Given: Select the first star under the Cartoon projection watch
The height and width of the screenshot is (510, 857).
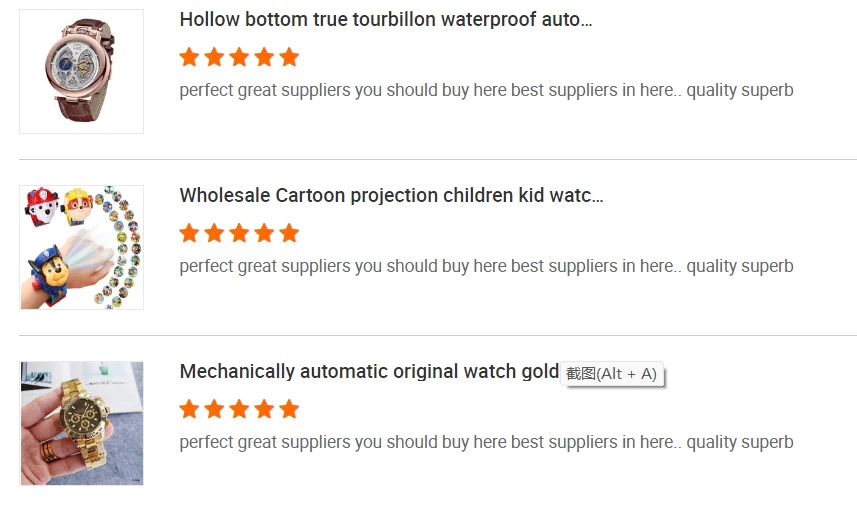Looking at the screenshot, I should point(189,233).
